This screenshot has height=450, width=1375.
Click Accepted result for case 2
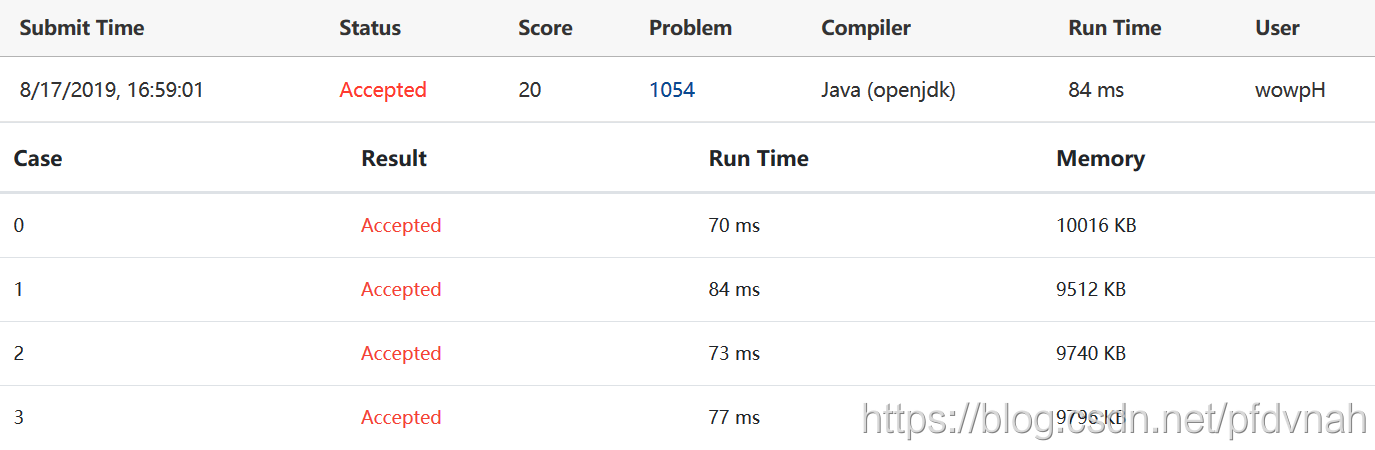(x=401, y=354)
